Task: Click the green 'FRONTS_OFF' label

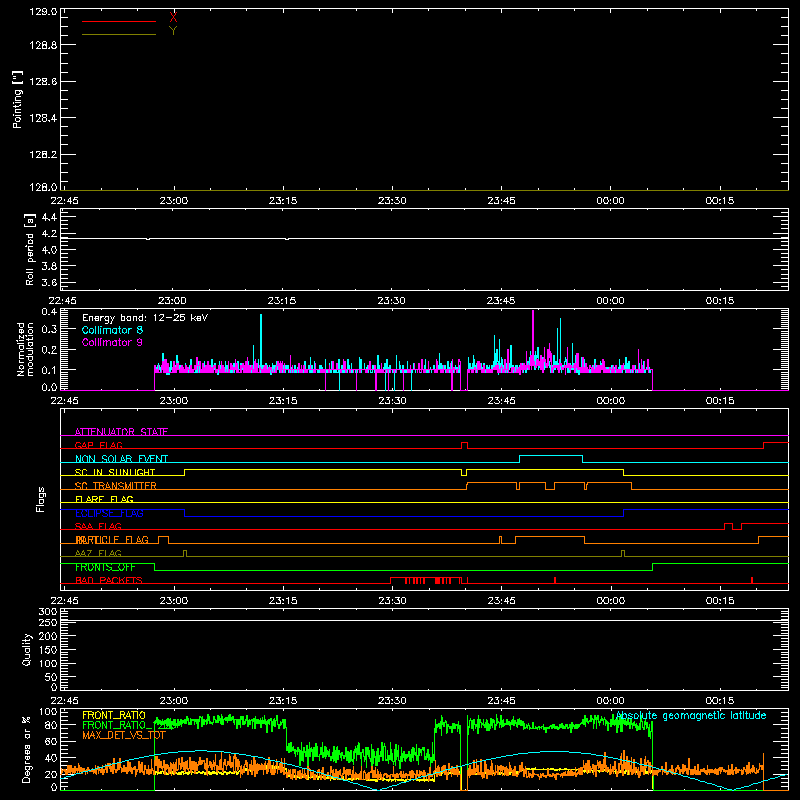Action: (x=105, y=567)
